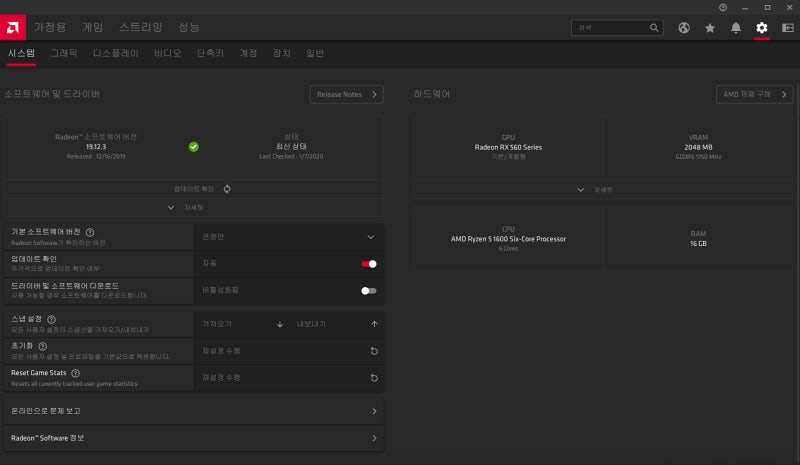Open the web browser globe icon
Screen dimensions: 800x465
point(684,28)
